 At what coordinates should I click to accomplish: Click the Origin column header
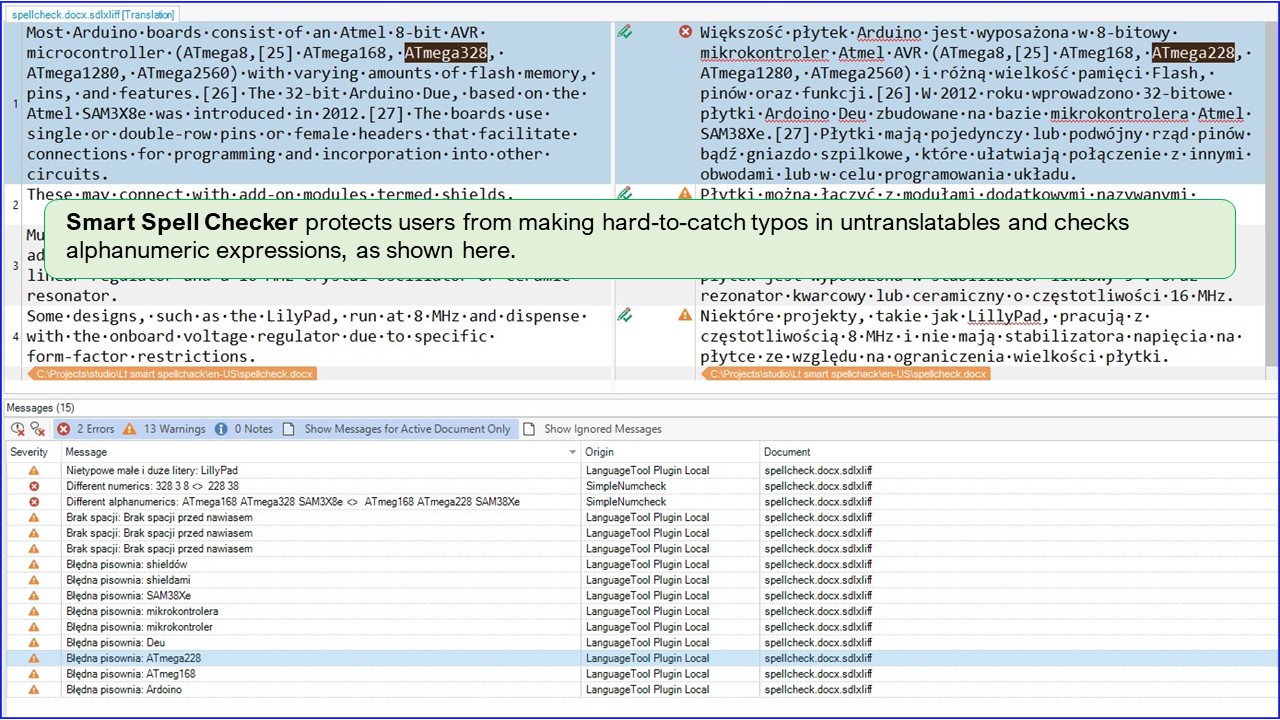tap(600, 452)
